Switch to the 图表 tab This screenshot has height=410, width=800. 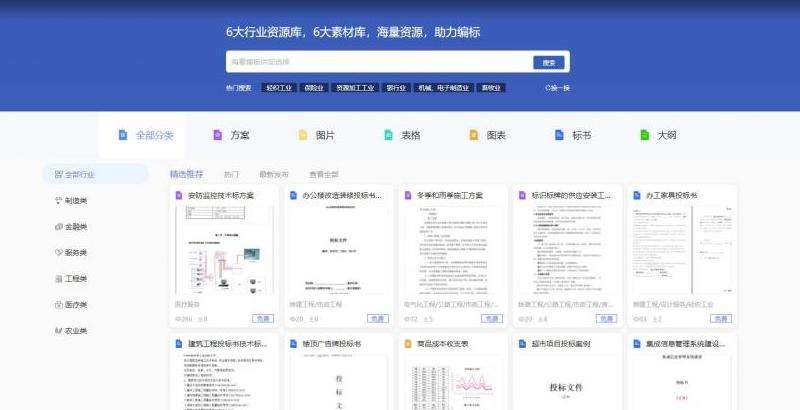point(488,135)
